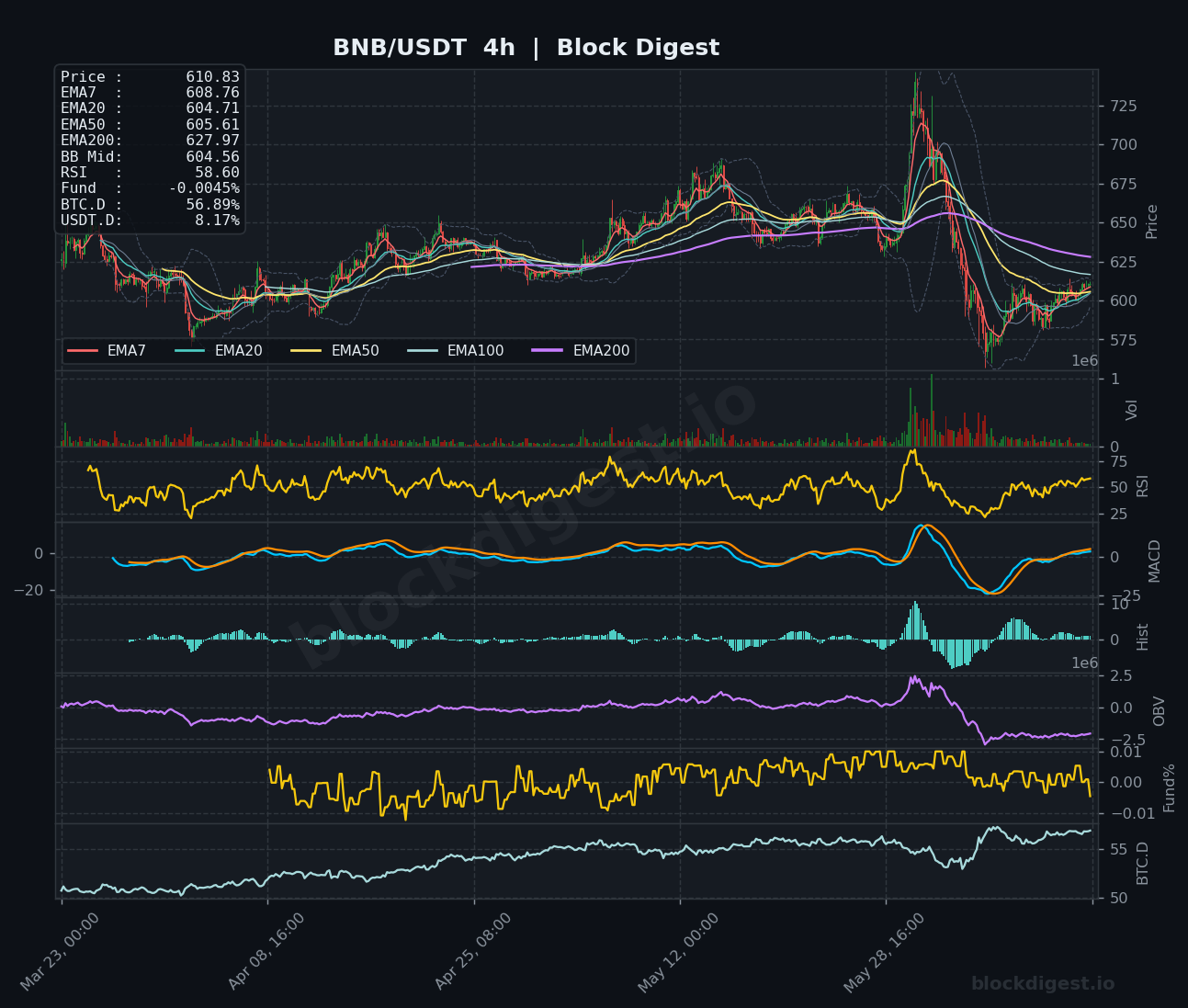Screen dimensions: 1188x1008
Task: Click the 625 price tick label
Action: point(1123,262)
